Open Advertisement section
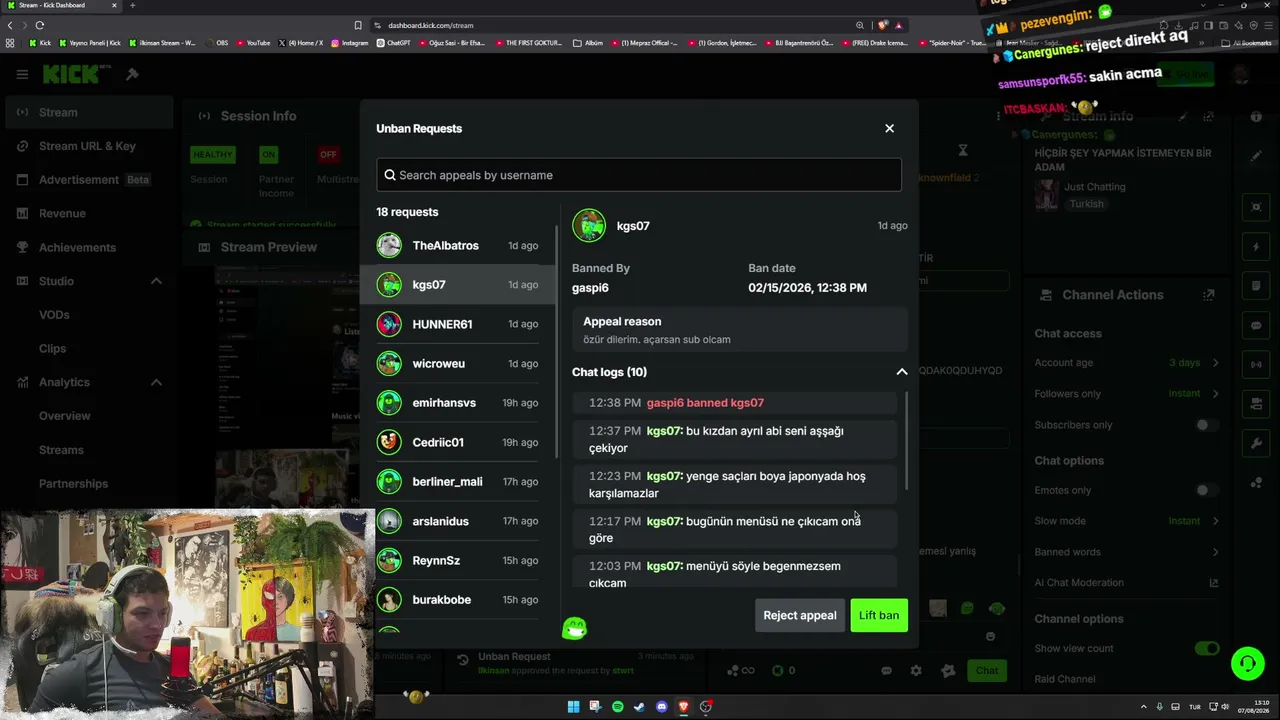The image size is (1280, 720). (88, 180)
